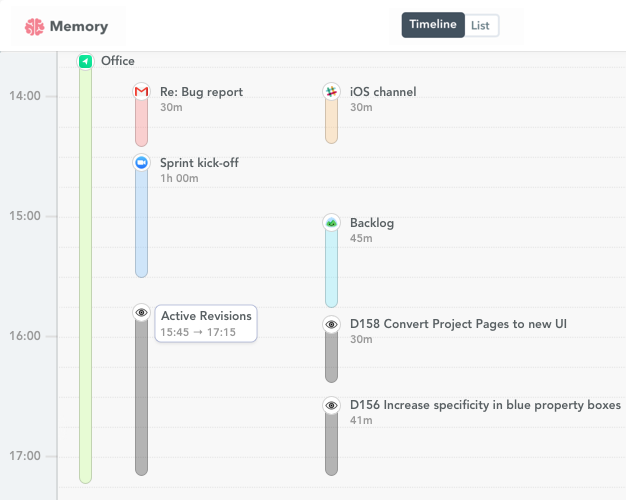626x500 pixels.
Task: Click the Active Revisions tooltip card
Action: click(206, 323)
